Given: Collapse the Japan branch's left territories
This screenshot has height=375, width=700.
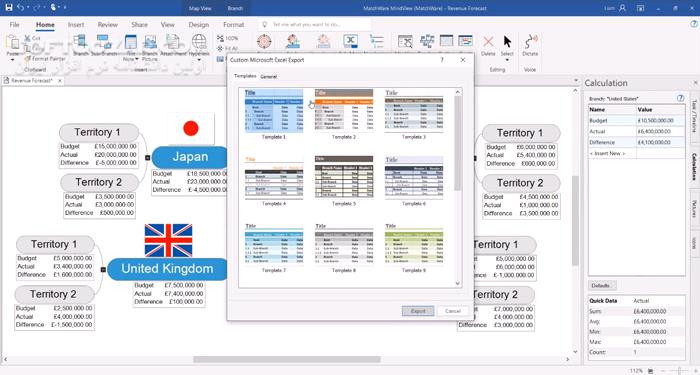Looking at the screenshot, I should click(x=147, y=157).
